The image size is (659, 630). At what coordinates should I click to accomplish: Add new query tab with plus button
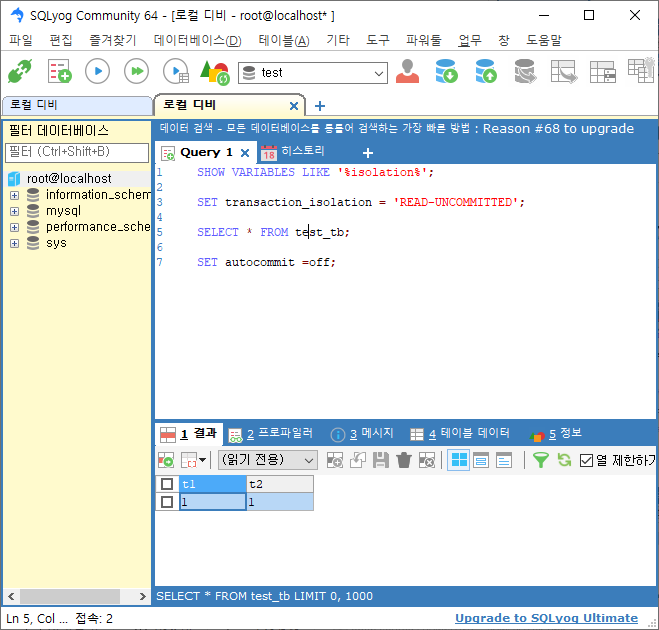(368, 153)
